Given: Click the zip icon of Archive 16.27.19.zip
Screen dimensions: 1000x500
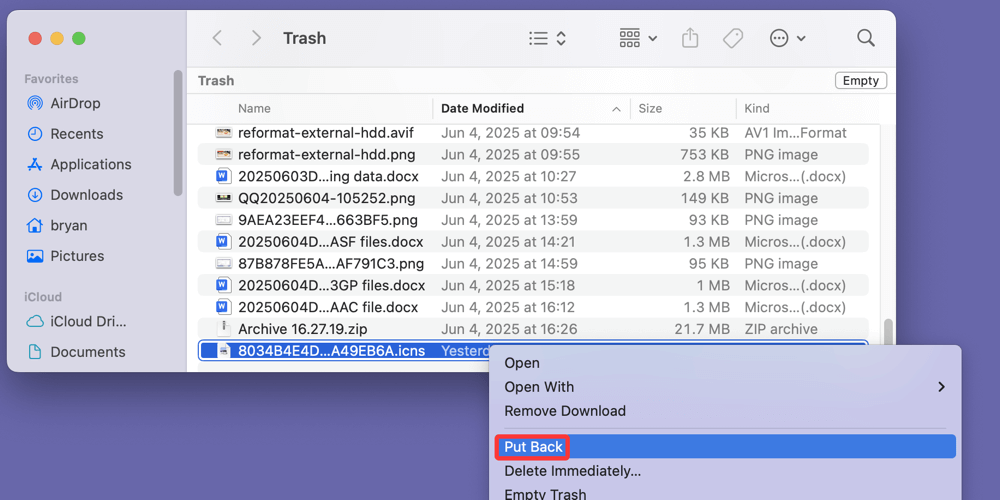Looking at the screenshot, I should 223,329.
